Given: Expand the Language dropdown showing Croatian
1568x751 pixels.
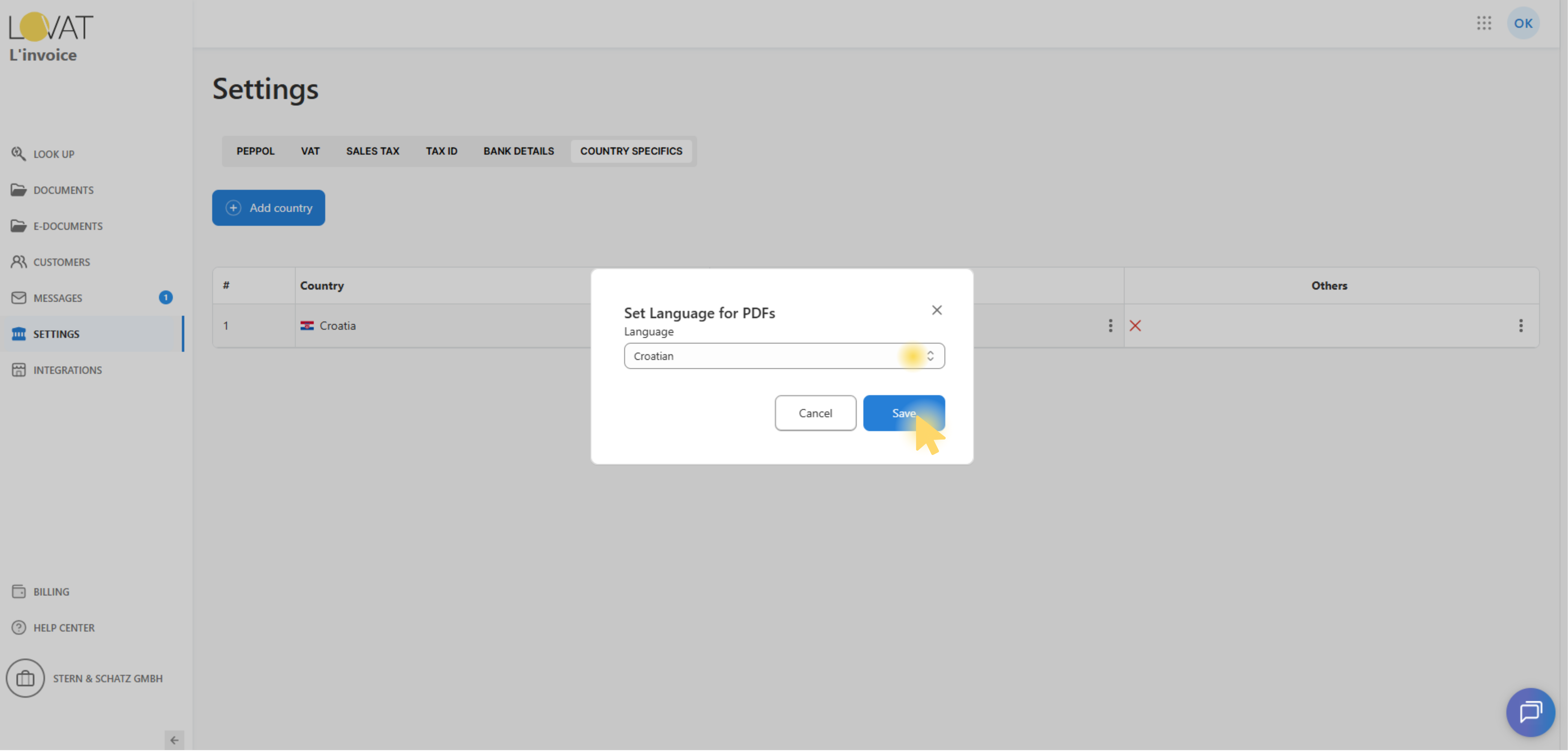Looking at the screenshot, I should (x=783, y=356).
